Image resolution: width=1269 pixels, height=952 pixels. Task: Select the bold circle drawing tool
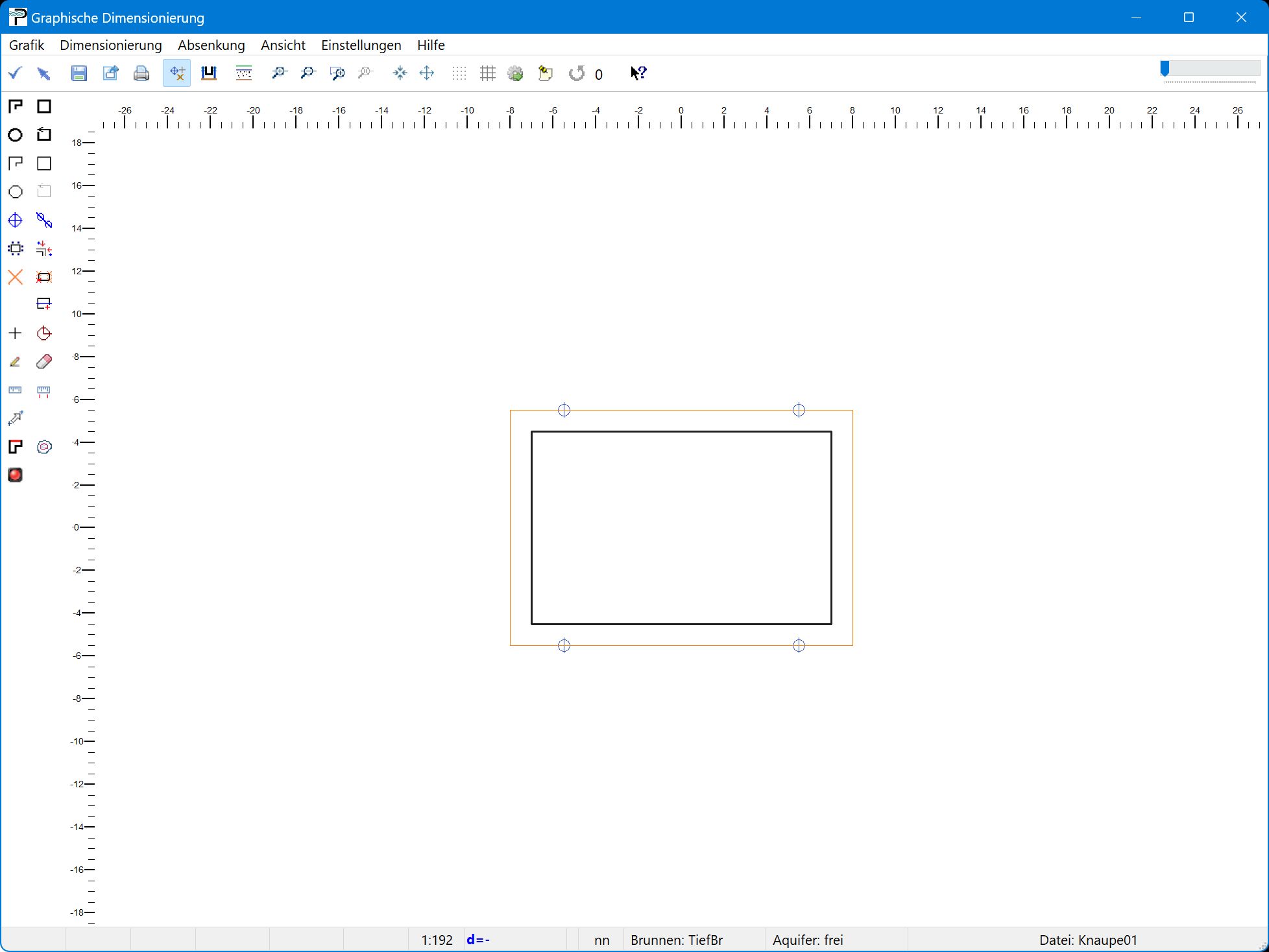tap(15, 135)
